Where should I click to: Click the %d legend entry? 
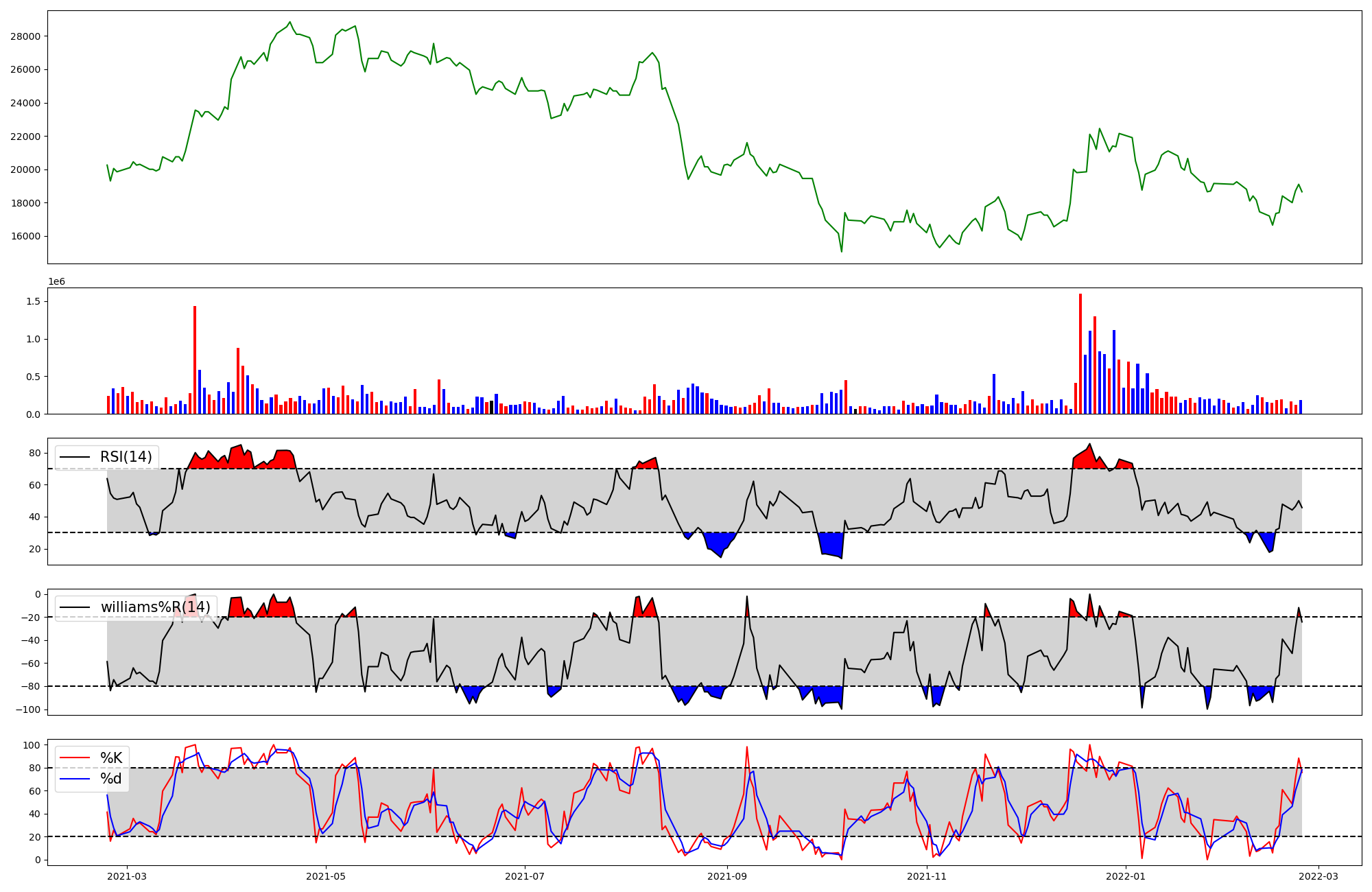(x=111, y=779)
